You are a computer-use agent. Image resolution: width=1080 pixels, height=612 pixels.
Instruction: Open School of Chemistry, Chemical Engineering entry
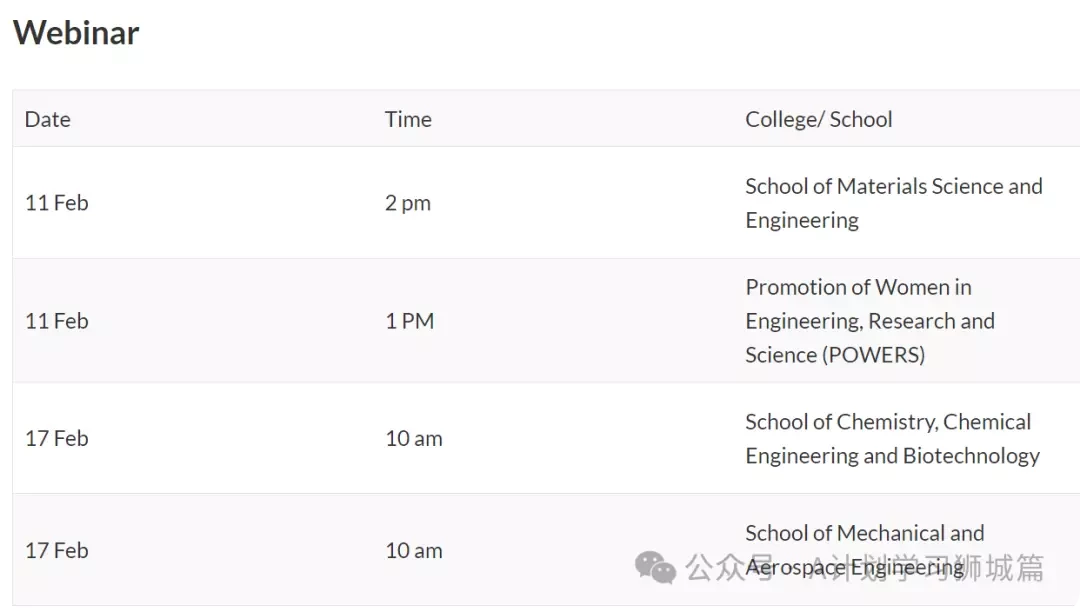pyautogui.click(x=893, y=439)
